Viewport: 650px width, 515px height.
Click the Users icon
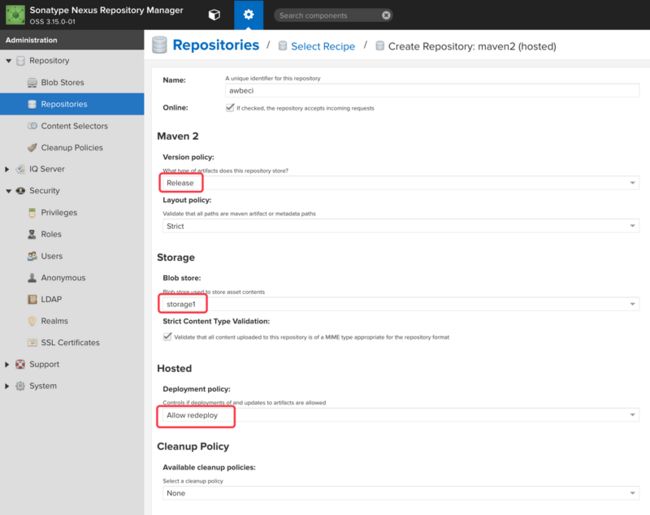(x=32, y=256)
